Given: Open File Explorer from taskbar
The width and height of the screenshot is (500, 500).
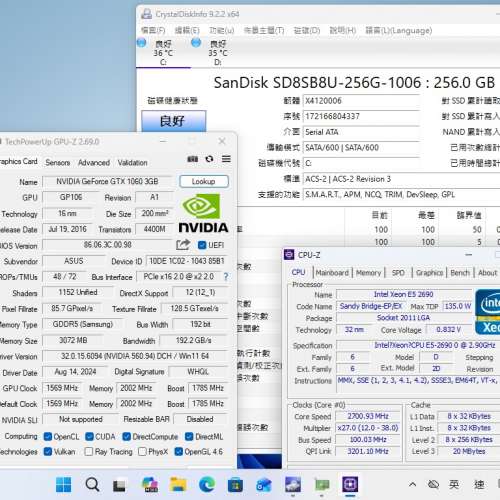Looking at the screenshot, I should 178,485.
